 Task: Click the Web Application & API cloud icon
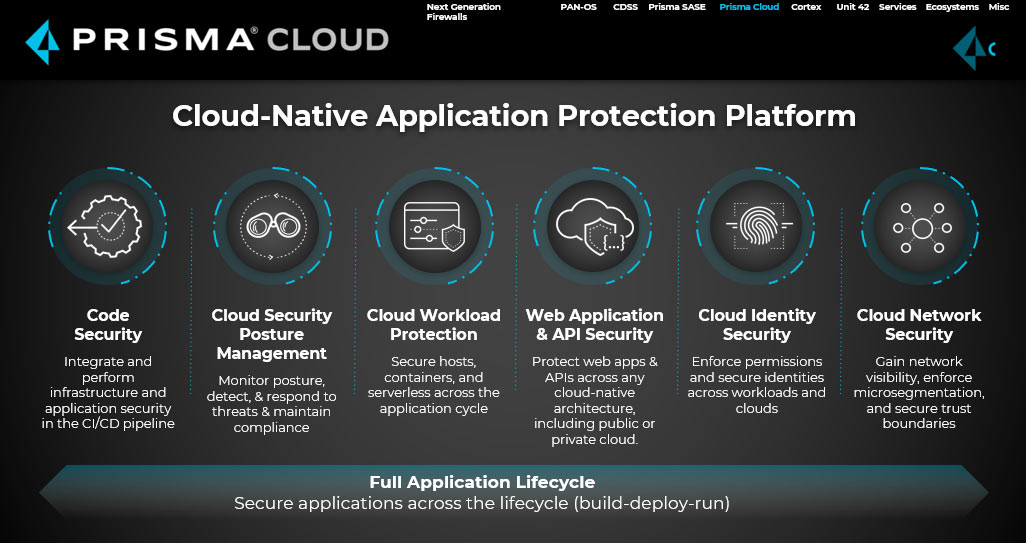[x=594, y=226]
